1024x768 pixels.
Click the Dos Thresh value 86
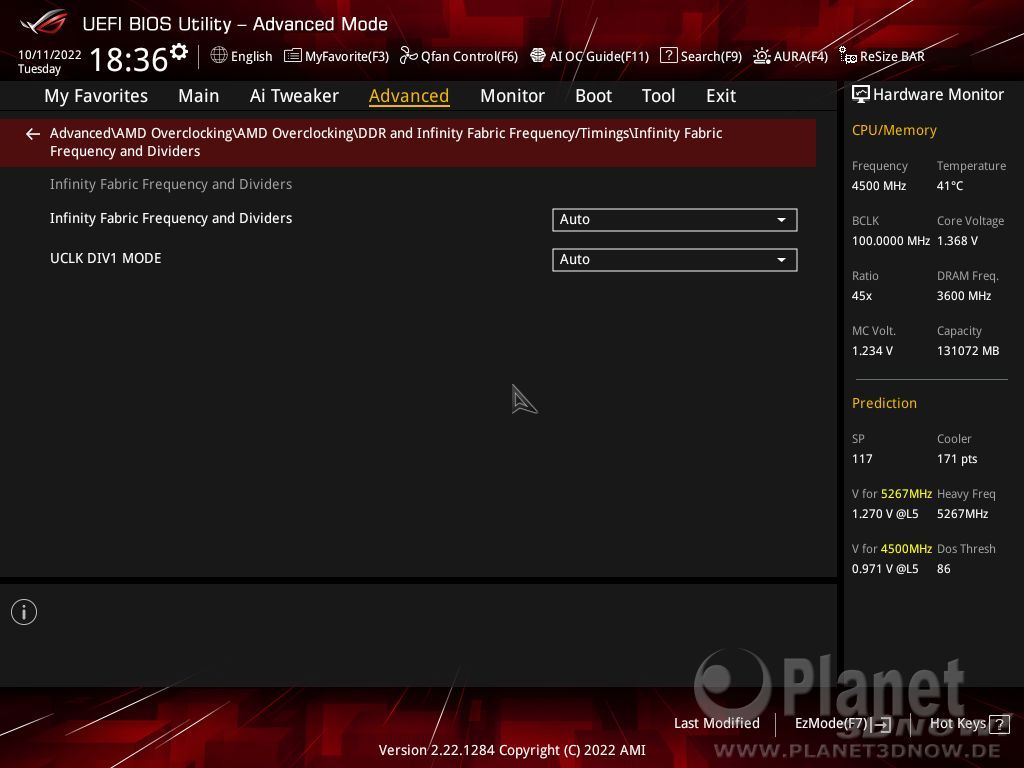(x=944, y=569)
